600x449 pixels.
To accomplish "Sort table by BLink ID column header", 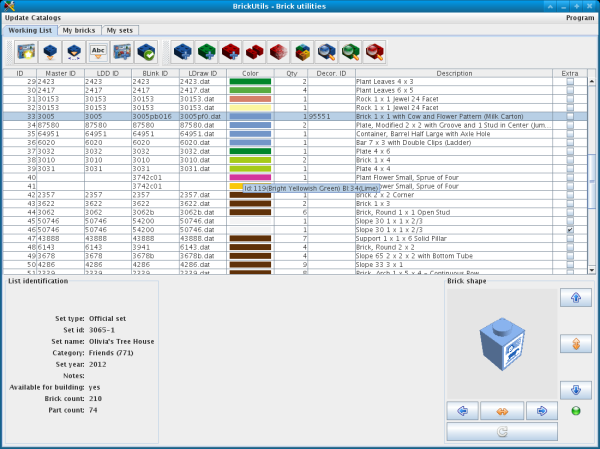I will click(x=155, y=73).
